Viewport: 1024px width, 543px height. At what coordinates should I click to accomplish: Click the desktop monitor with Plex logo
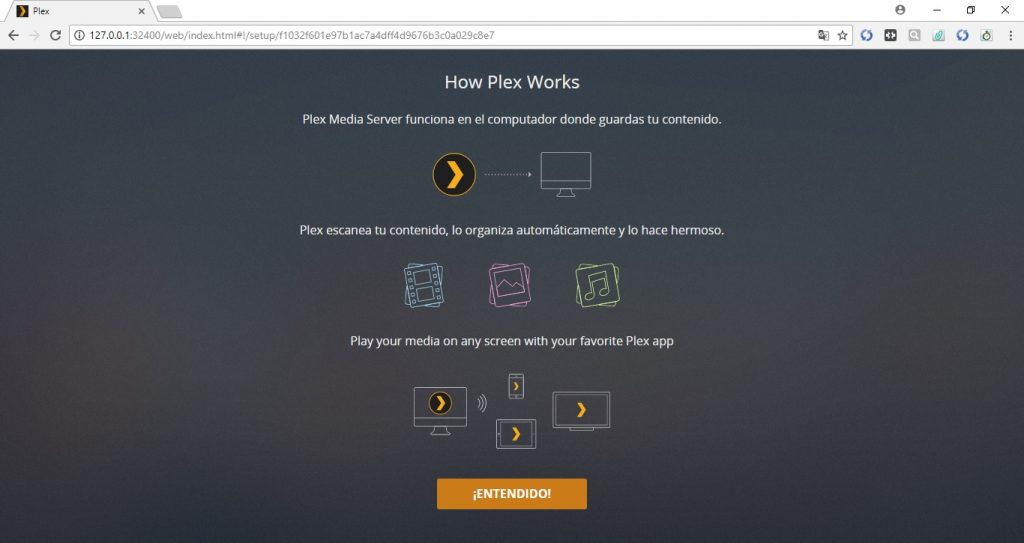coord(440,411)
